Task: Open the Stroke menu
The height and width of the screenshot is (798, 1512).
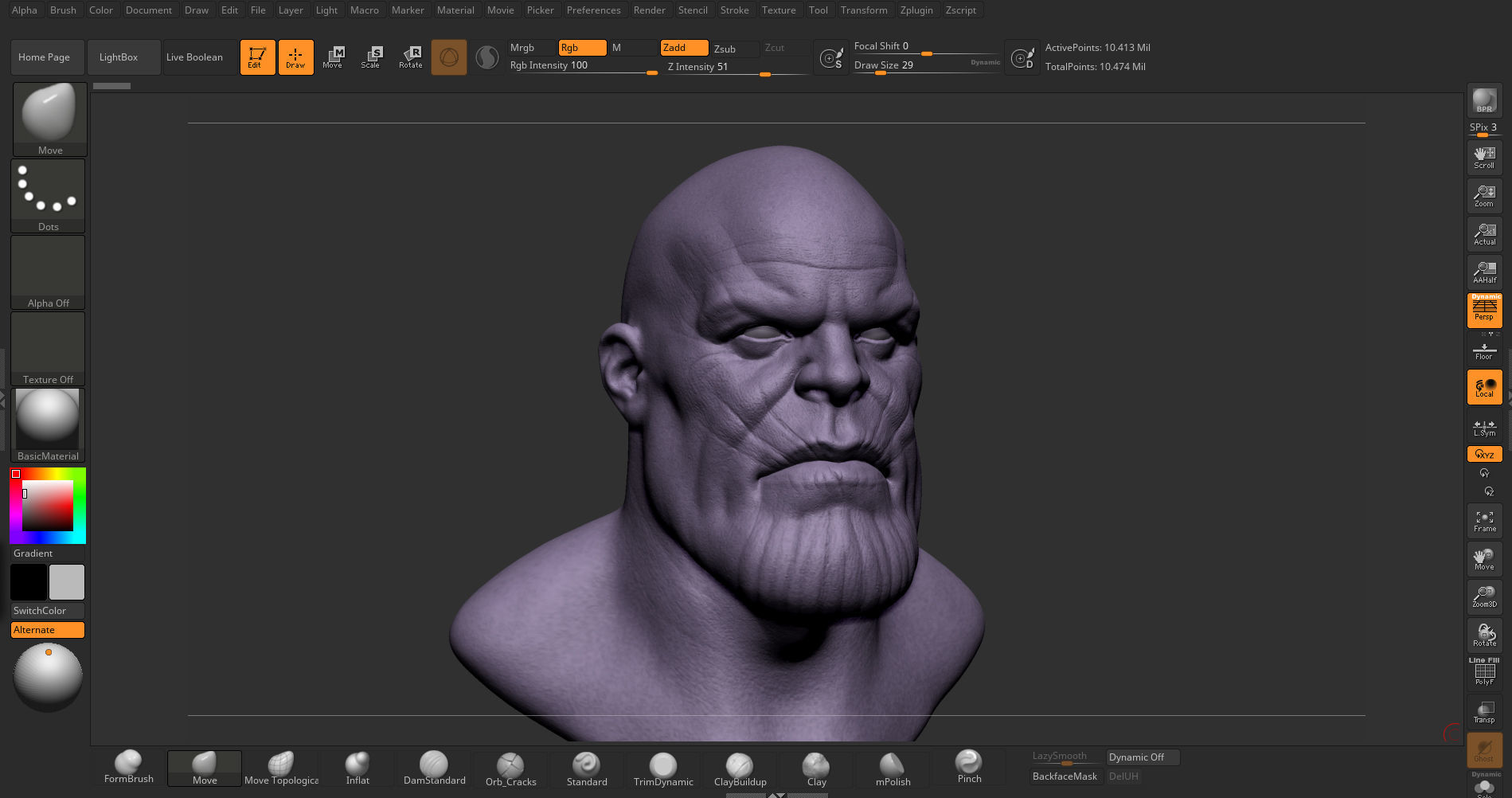Action: coord(734,10)
